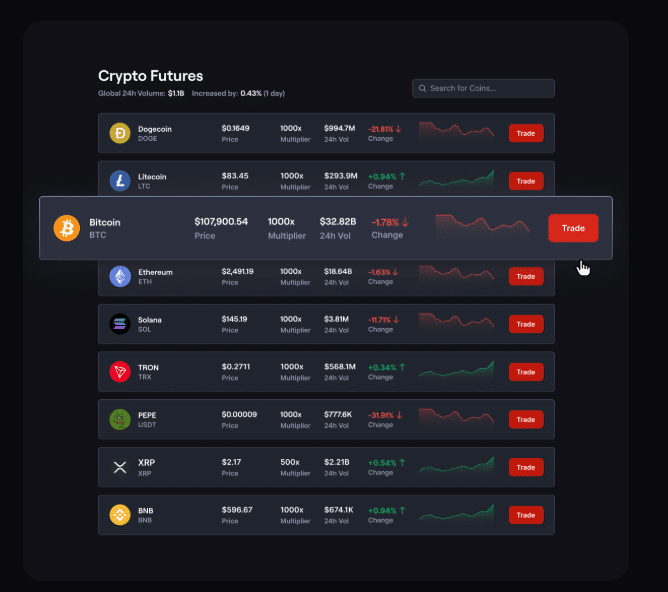
Task: Click the BNB green sparkline chart
Action: [456, 514]
